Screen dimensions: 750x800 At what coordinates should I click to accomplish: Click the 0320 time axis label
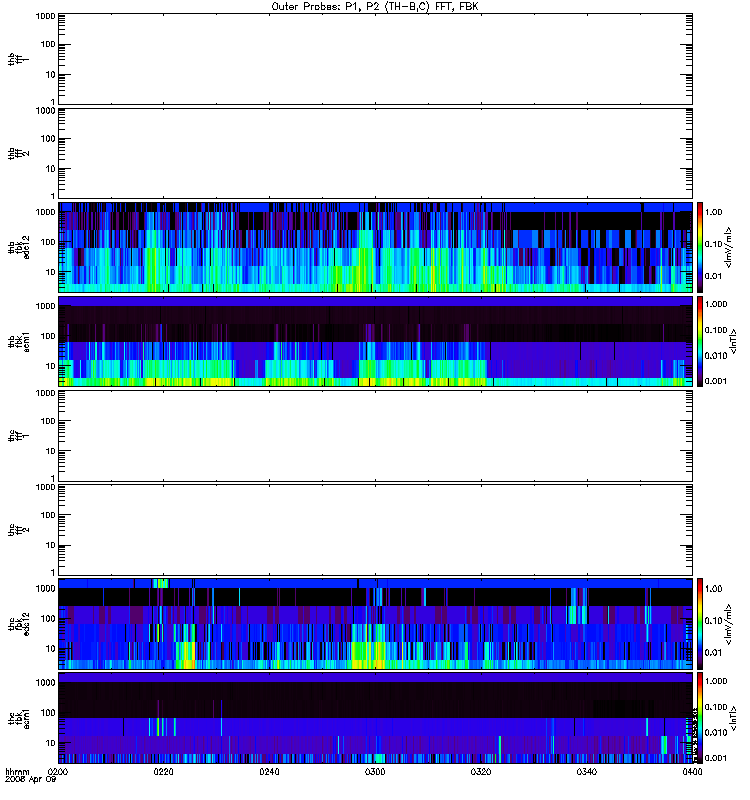pyautogui.click(x=481, y=772)
